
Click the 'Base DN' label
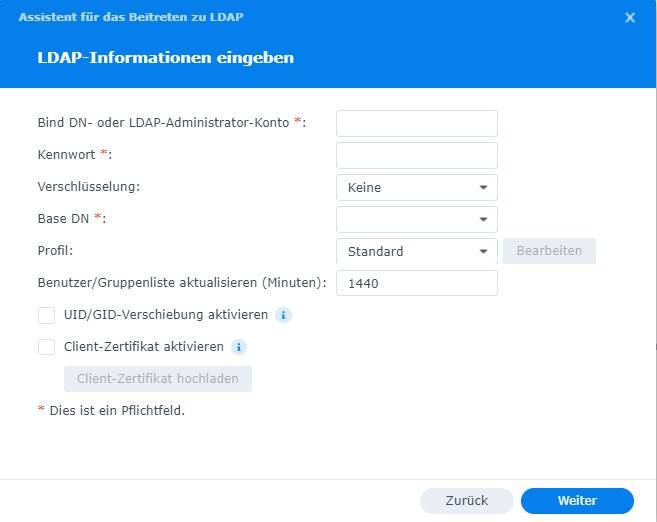click(63, 219)
